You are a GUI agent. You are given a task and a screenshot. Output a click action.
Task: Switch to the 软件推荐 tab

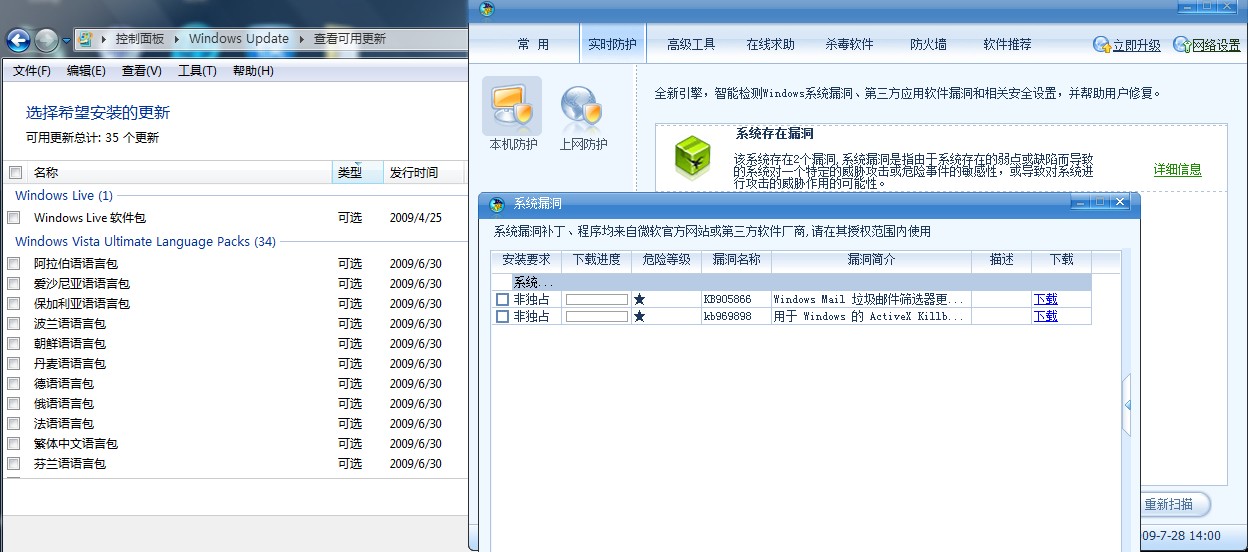click(1007, 44)
